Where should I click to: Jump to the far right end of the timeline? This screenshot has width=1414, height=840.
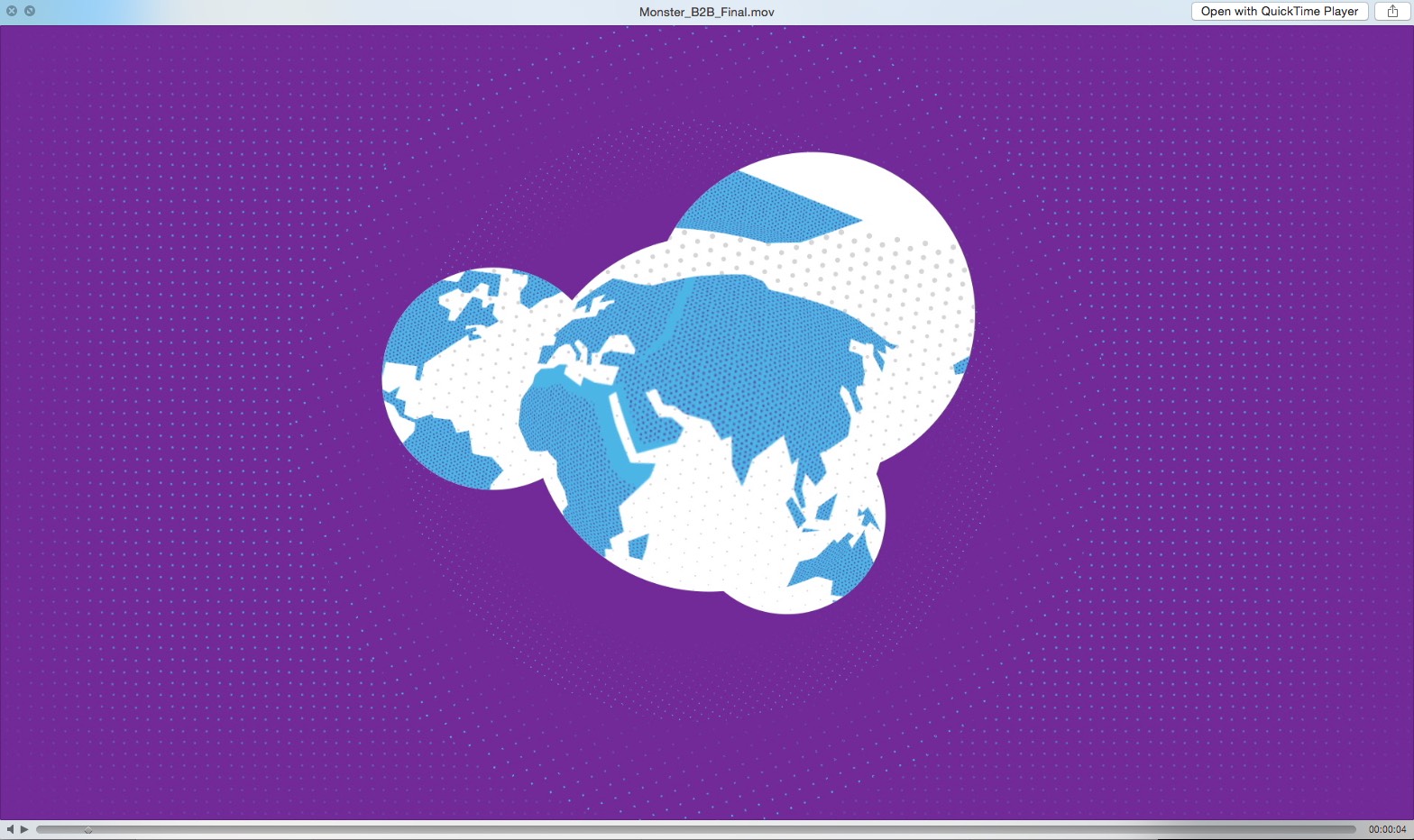(x=1353, y=829)
